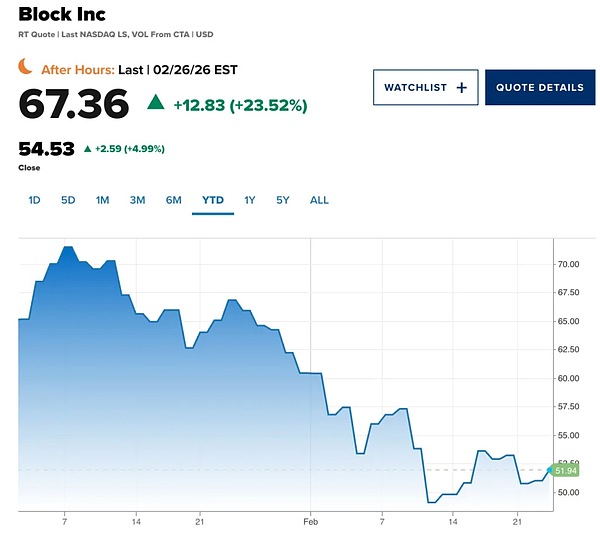Click the green up arrow beside 67.36

pos(155,101)
